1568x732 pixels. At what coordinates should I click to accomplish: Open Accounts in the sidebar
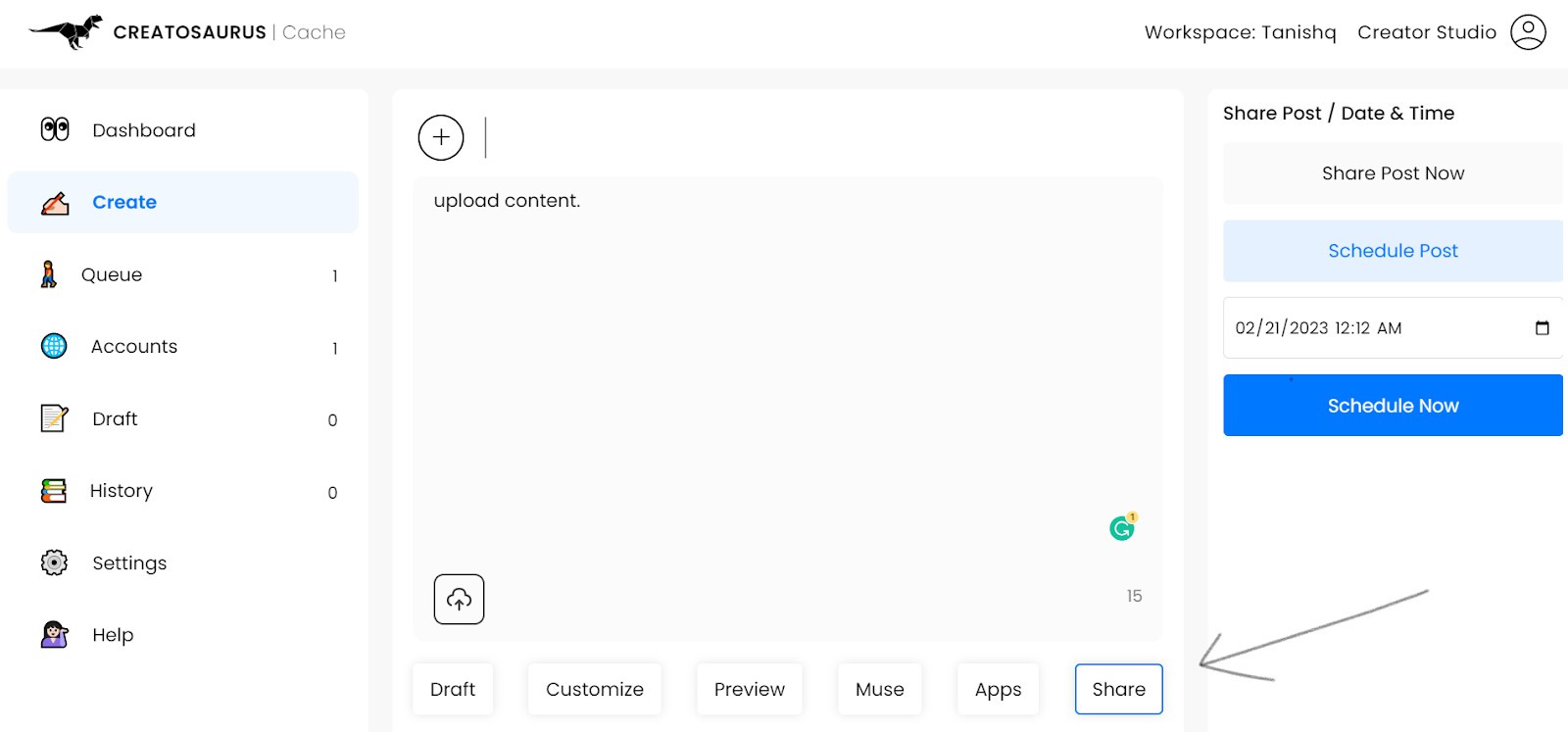pos(183,346)
